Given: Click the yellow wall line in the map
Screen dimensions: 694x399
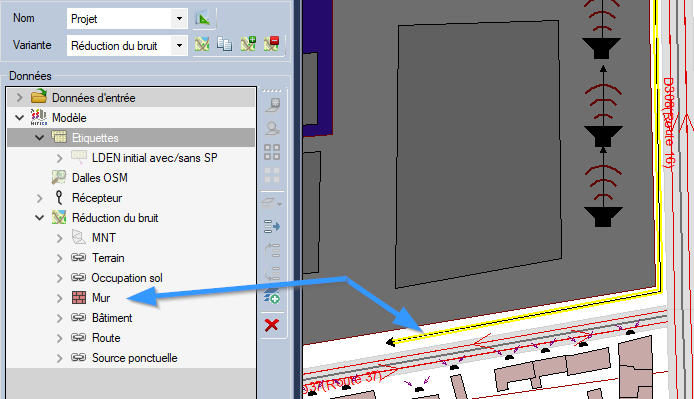Looking at the screenshot, I should pos(527,317).
